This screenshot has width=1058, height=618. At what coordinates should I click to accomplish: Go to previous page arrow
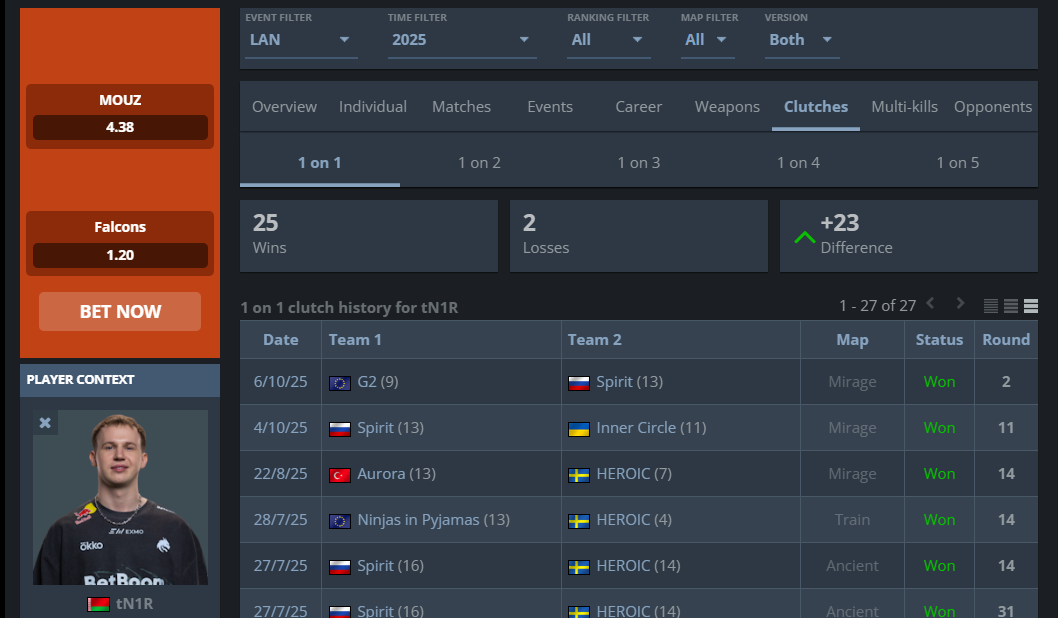(930, 304)
